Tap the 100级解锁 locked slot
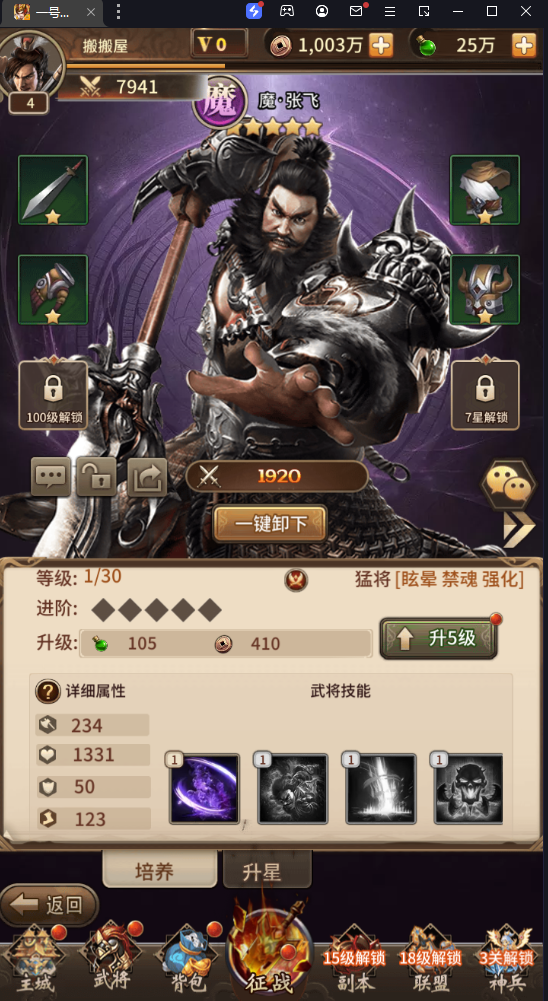The width and height of the screenshot is (548, 1001). tap(54, 395)
